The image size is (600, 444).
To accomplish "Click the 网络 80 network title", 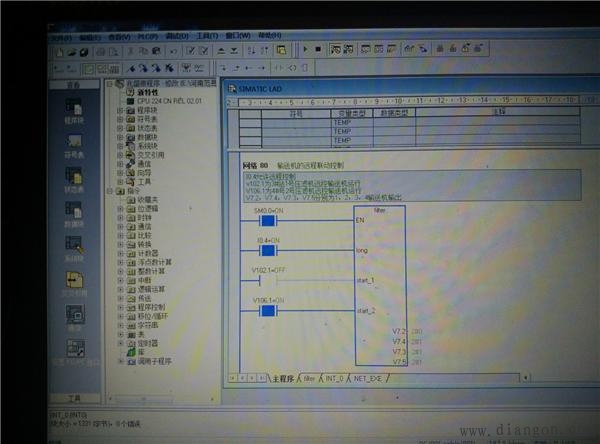I will pos(255,165).
